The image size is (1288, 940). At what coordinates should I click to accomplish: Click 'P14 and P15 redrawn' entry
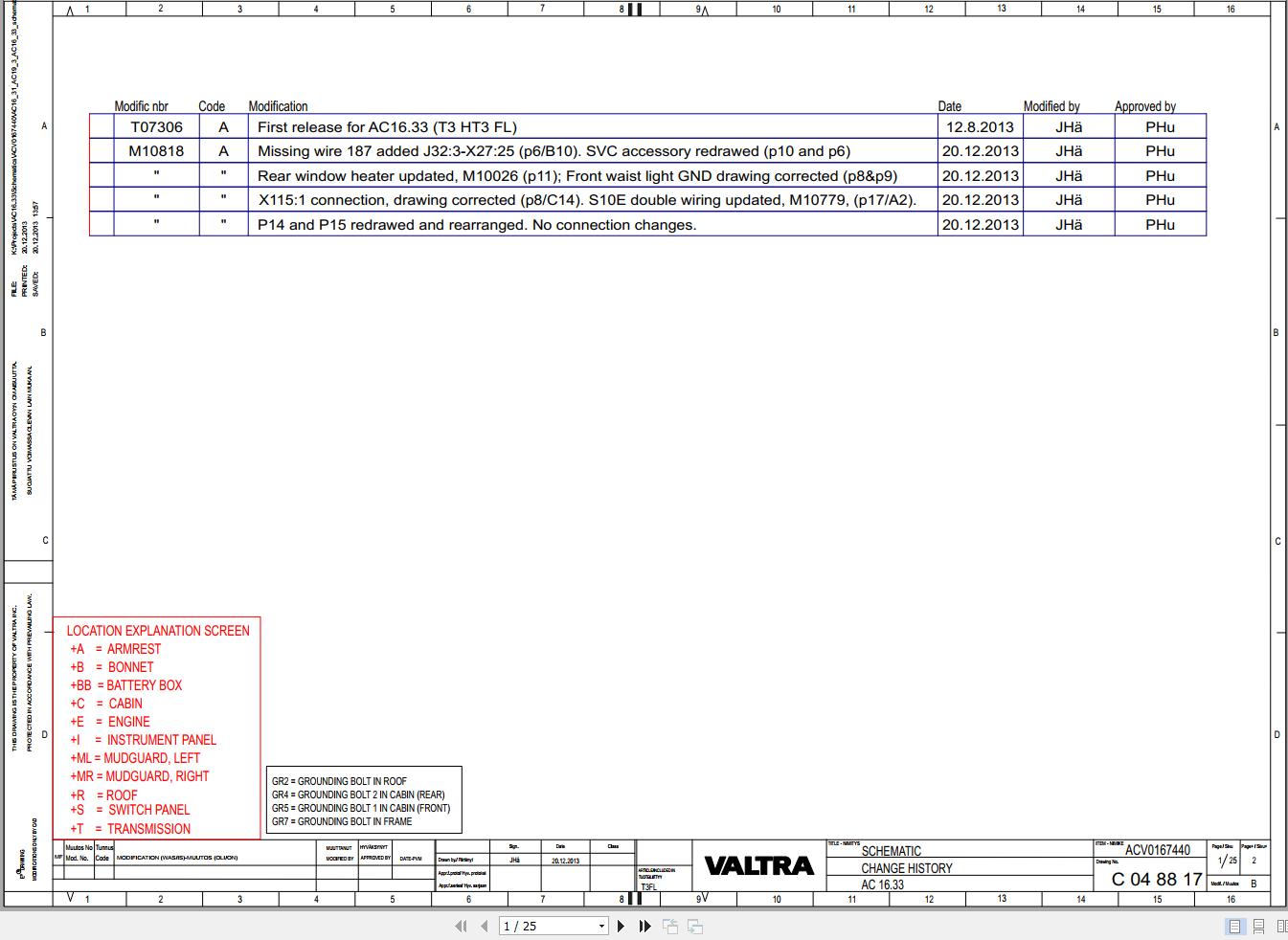477,225
